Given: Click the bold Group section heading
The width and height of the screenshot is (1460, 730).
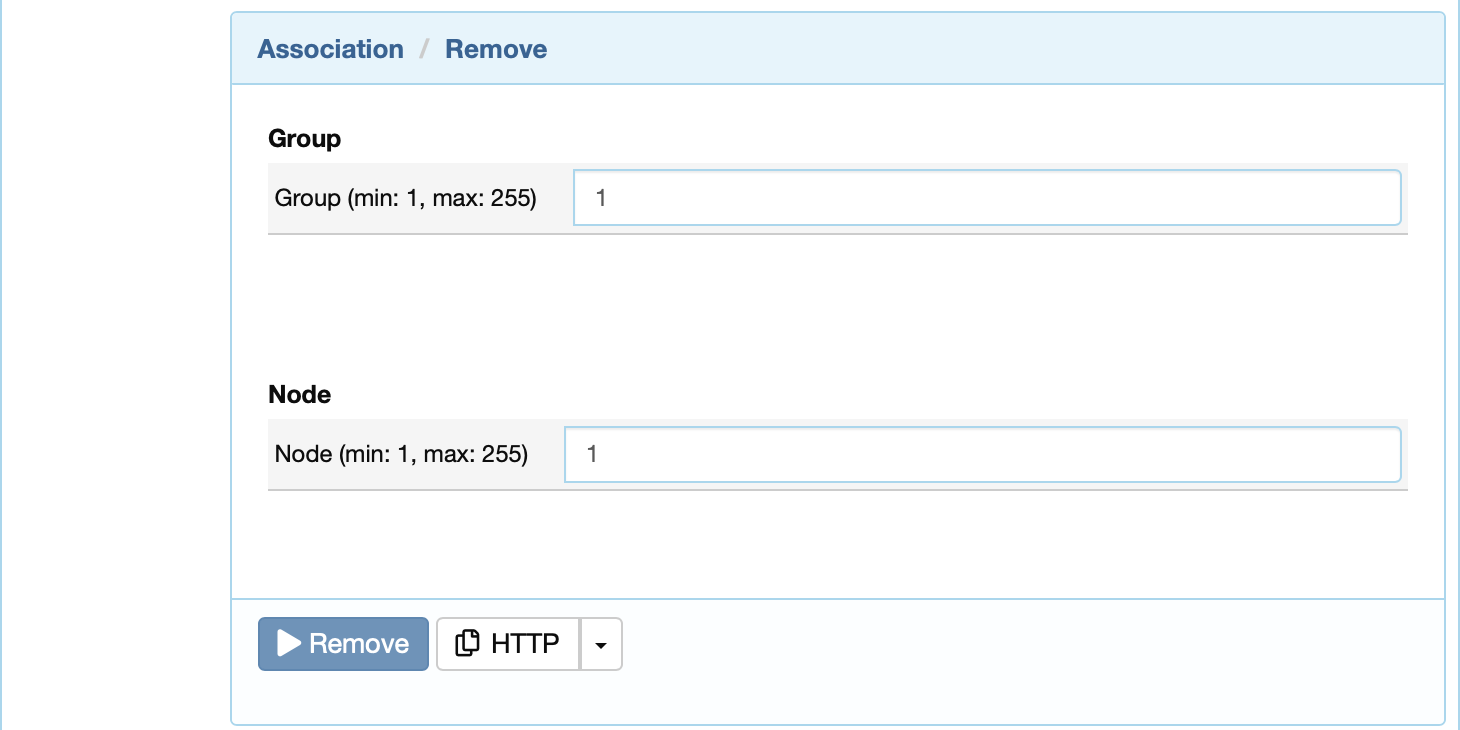Looking at the screenshot, I should pyautogui.click(x=304, y=139).
